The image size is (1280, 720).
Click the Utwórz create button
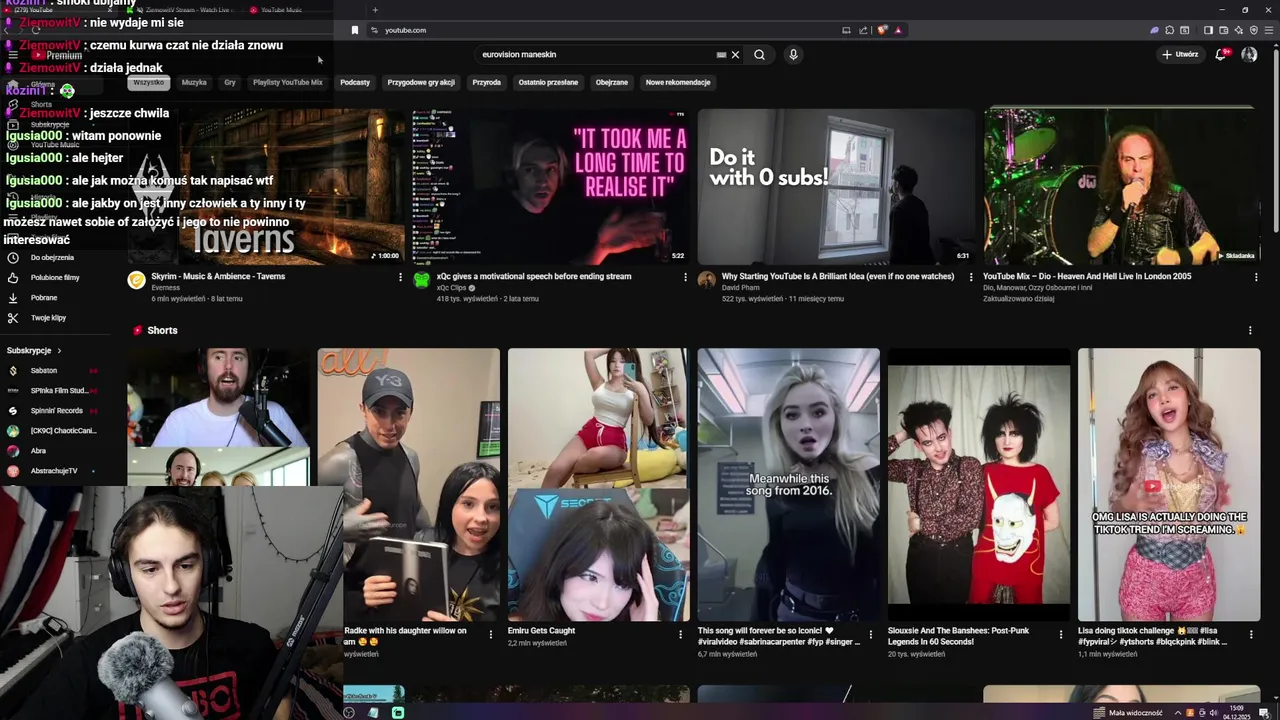tap(1180, 54)
